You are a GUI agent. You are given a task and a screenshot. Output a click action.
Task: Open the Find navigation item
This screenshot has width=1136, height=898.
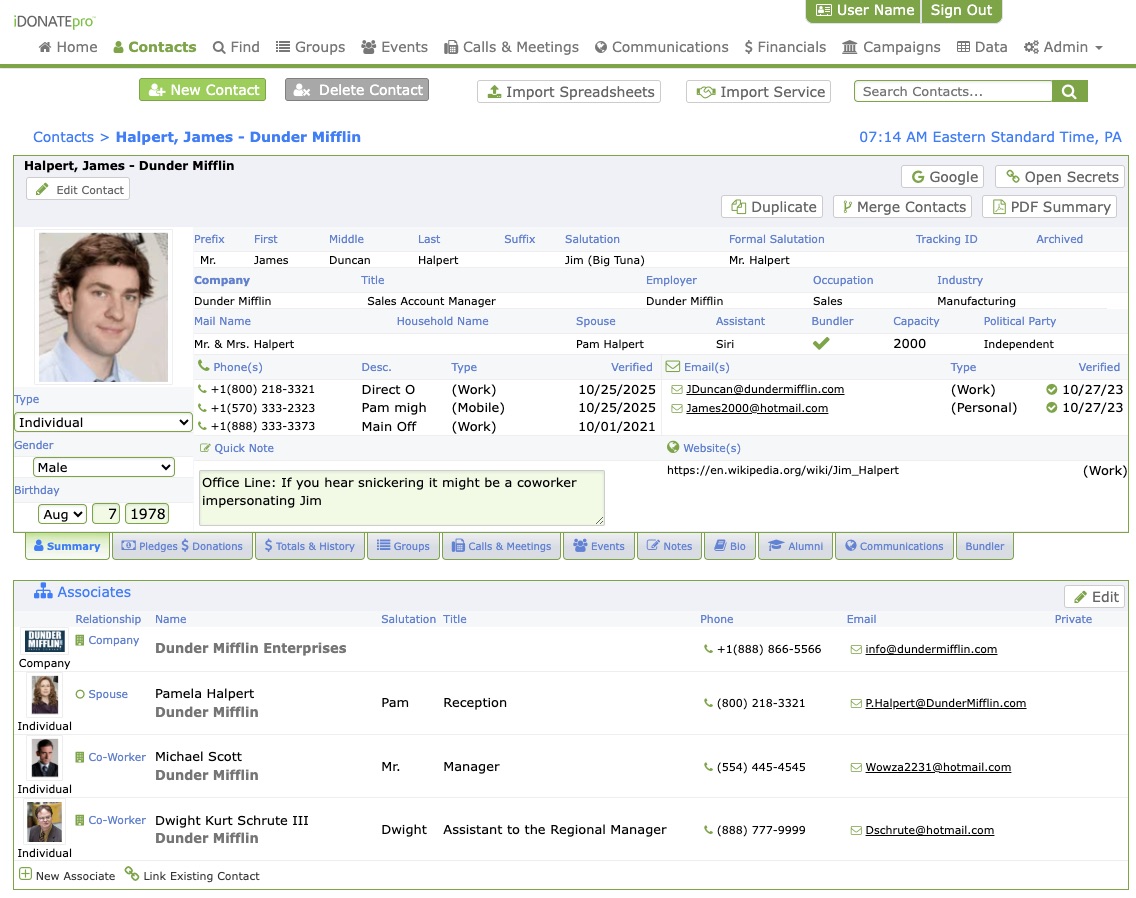tap(236, 47)
